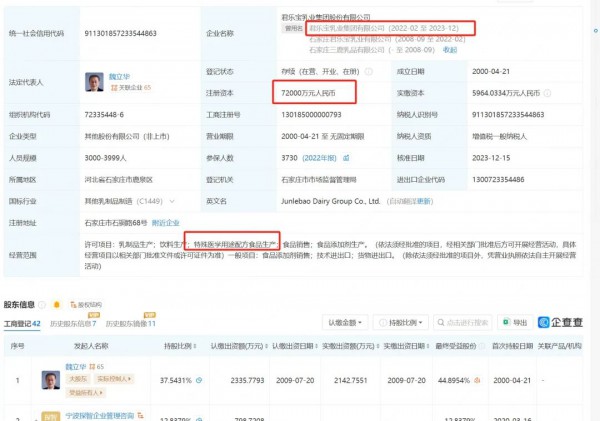Open the 认缴金额 dropdown filter

click(x=345, y=323)
